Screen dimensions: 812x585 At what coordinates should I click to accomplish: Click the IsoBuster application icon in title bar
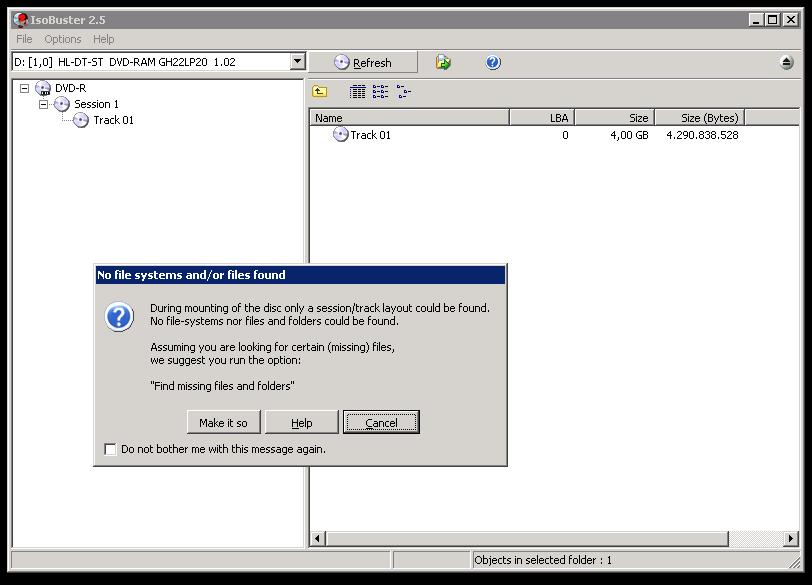click(21, 20)
